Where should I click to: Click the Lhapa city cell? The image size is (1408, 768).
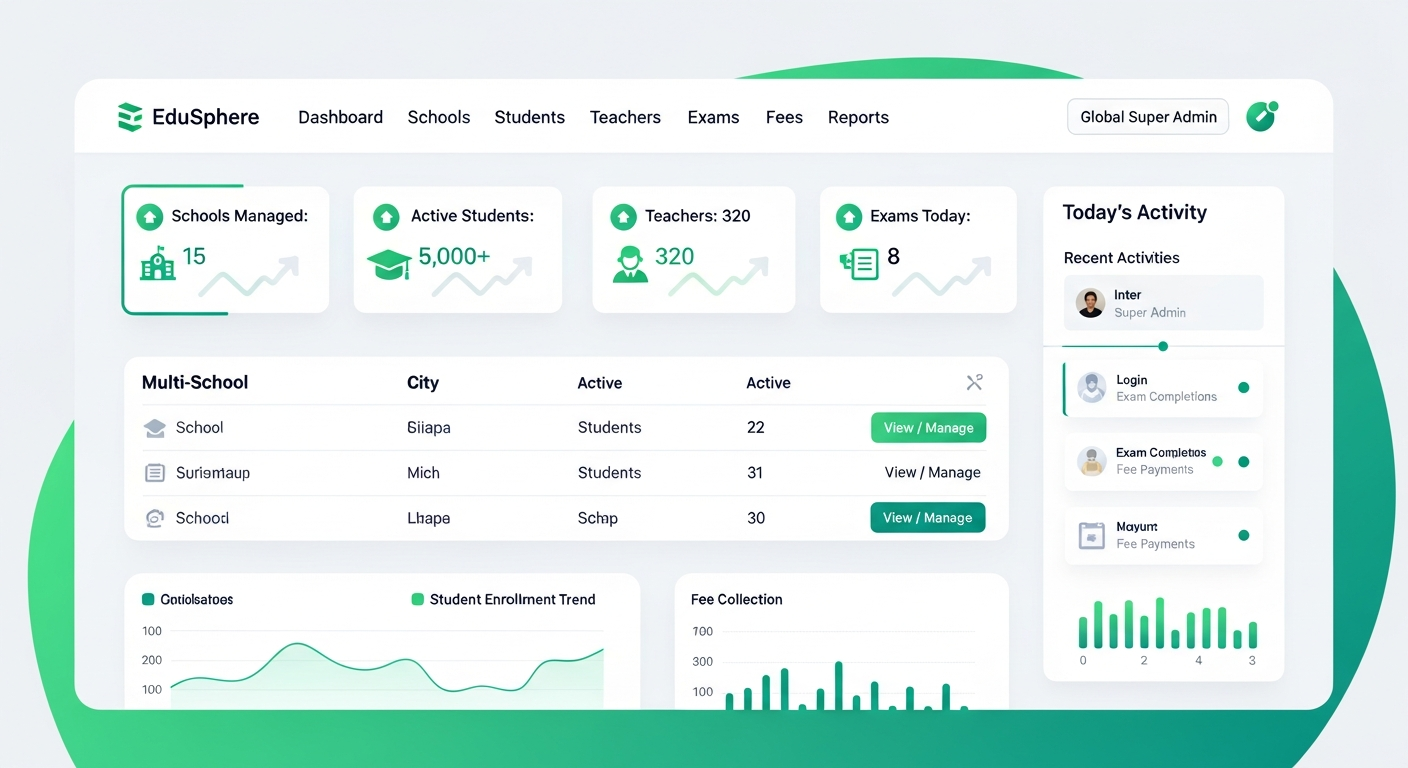(x=429, y=518)
